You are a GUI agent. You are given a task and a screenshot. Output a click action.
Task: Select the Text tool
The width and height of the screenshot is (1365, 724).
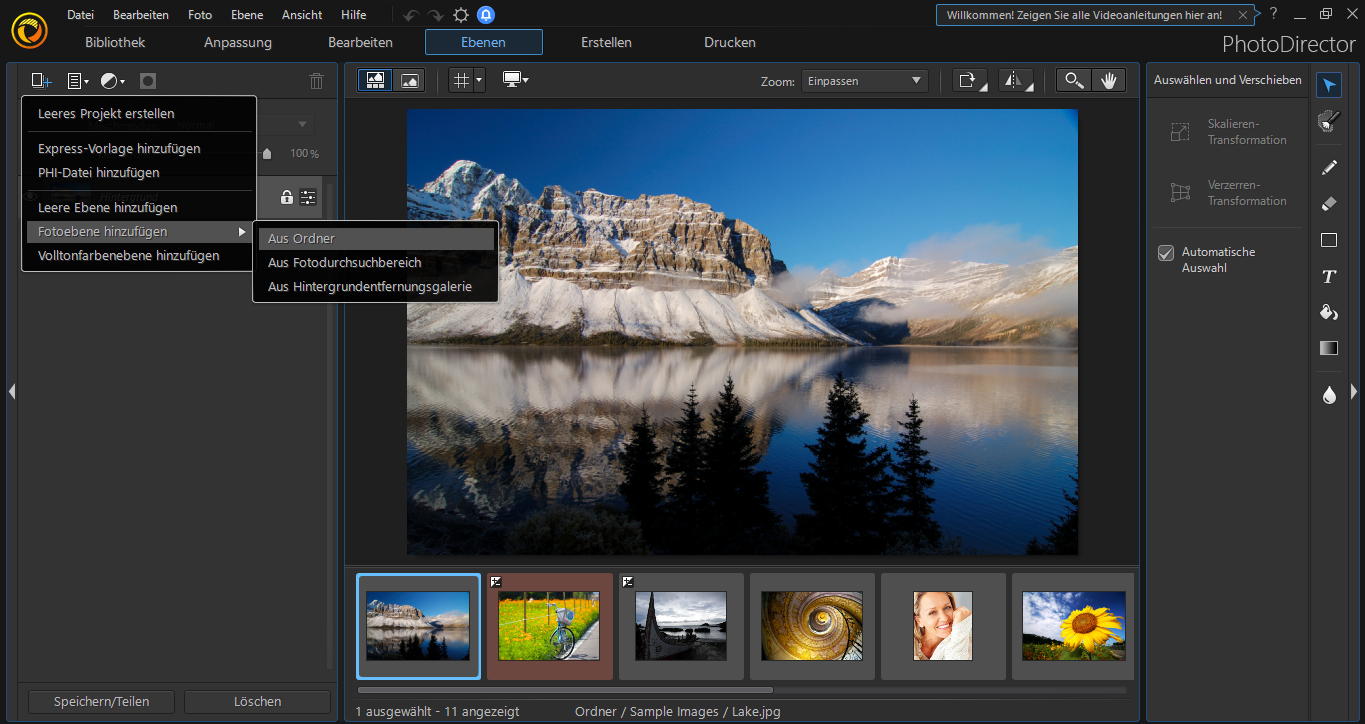coord(1328,277)
